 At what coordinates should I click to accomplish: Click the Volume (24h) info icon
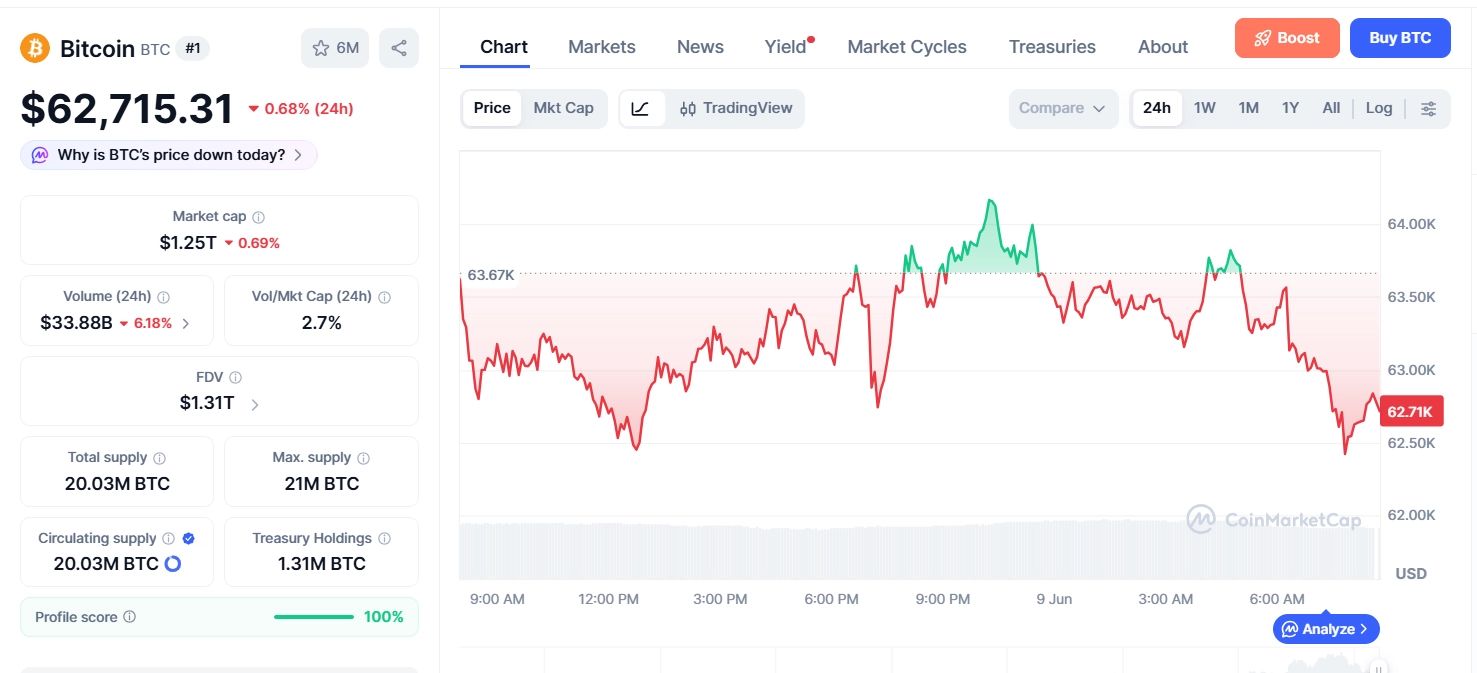tap(164, 297)
